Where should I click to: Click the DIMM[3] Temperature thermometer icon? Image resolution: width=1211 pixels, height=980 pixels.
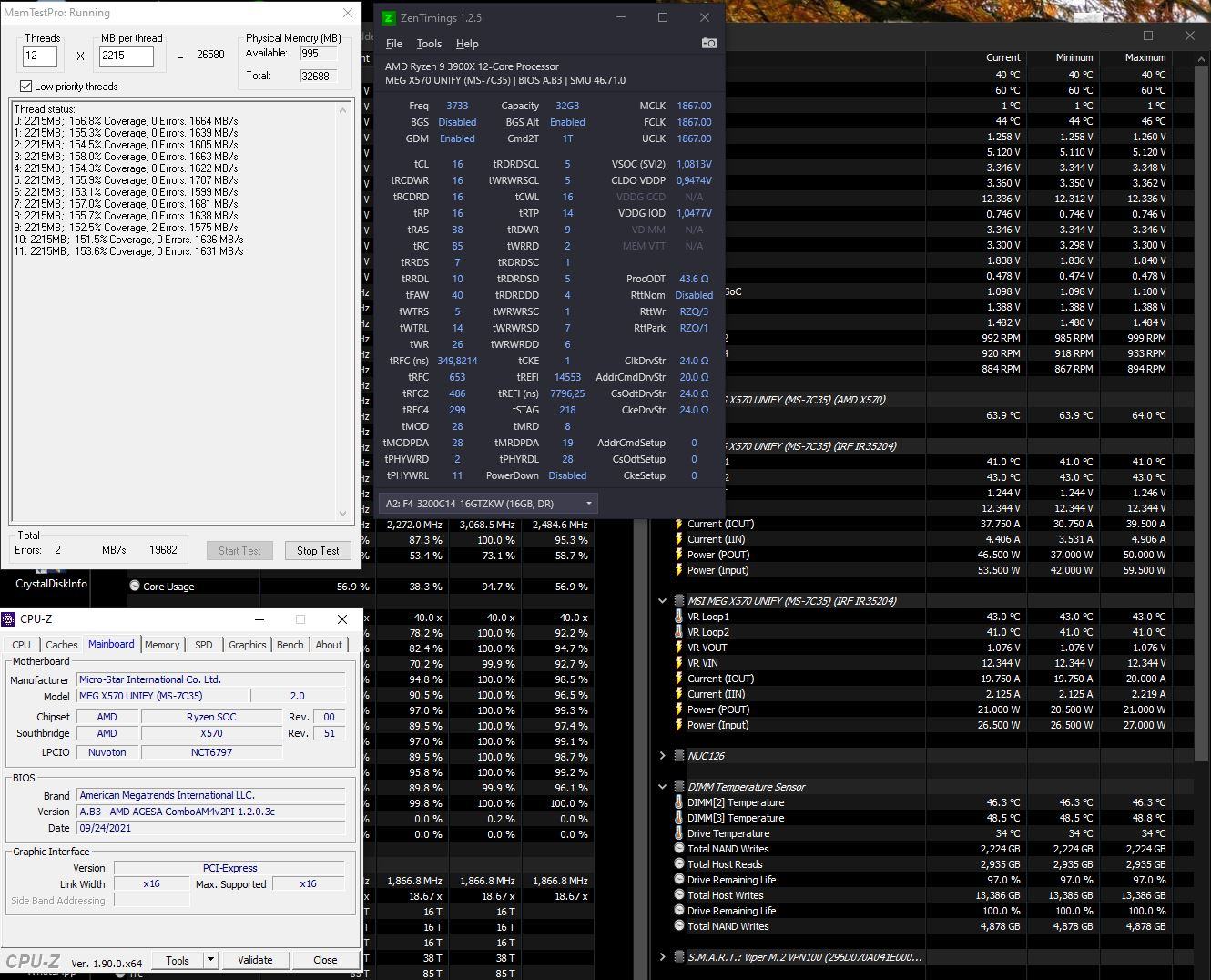coord(678,818)
